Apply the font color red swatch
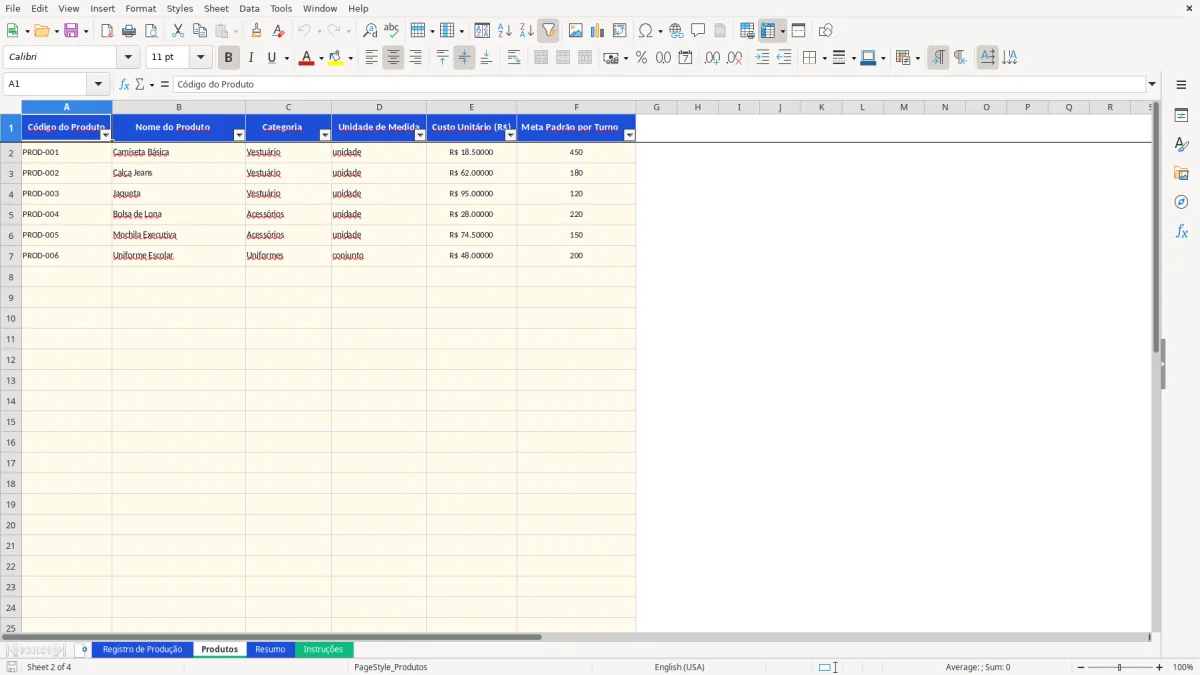The width and height of the screenshot is (1200, 675). (x=306, y=58)
